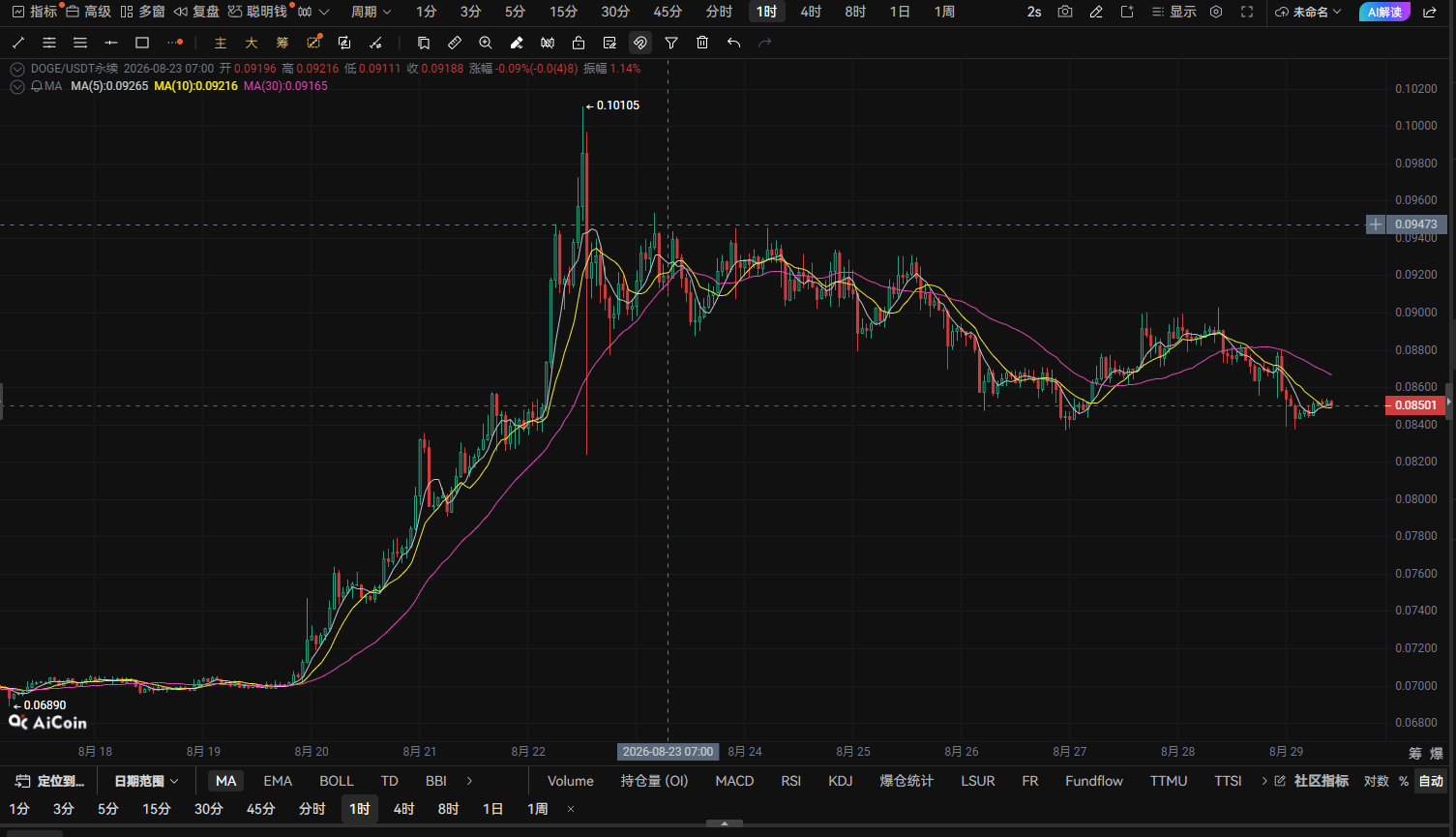
Task: Select the 8时 interval in bottom bar
Action: click(x=448, y=809)
